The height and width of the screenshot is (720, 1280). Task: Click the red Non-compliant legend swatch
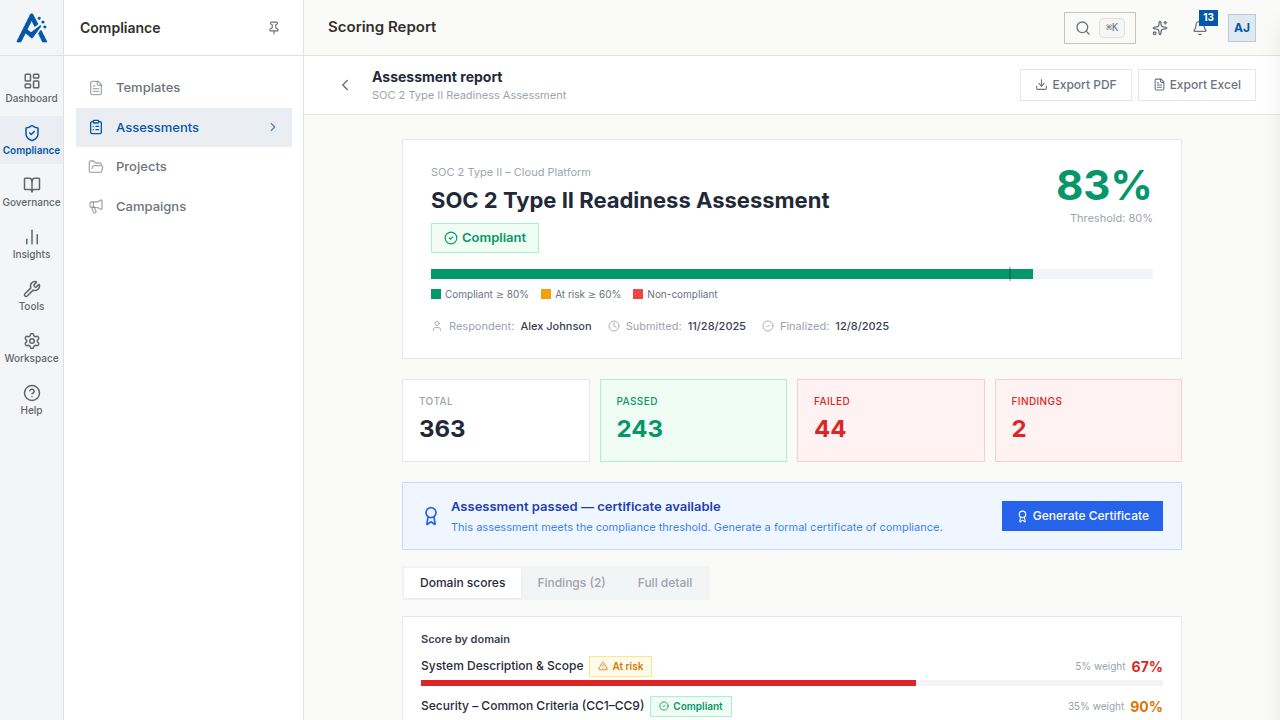pos(638,295)
